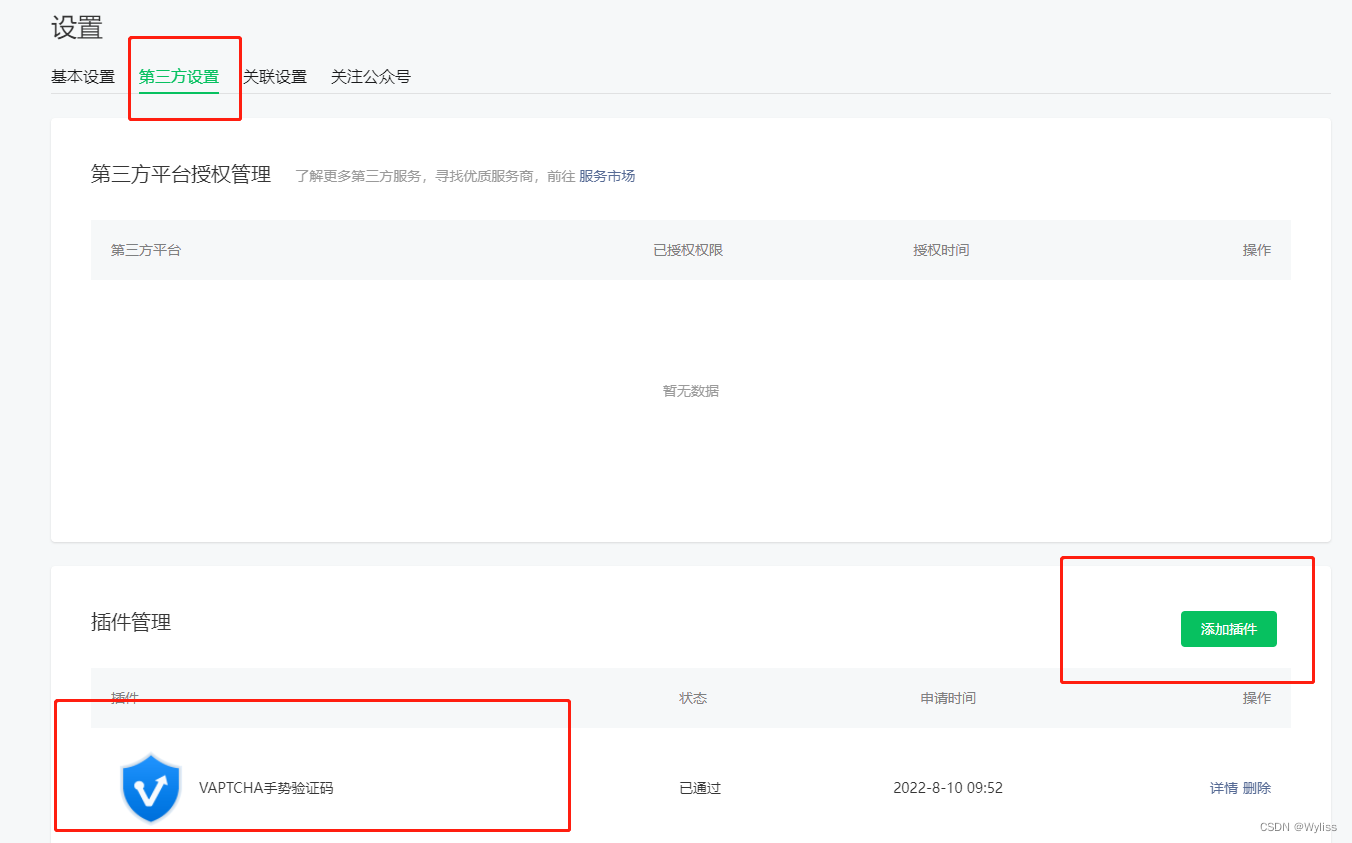This screenshot has width=1352, height=843.
Task: Click the 已通过 status cell
Action: pyautogui.click(x=700, y=788)
